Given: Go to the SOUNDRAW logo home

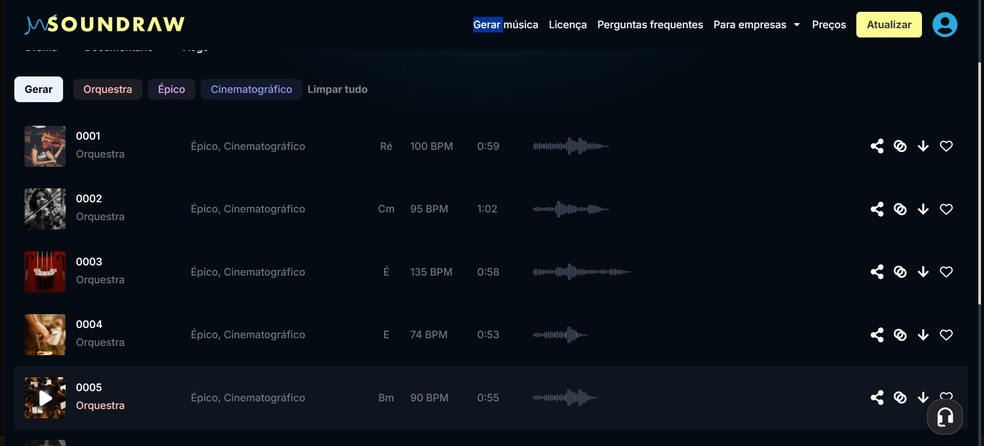Looking at the screenshot, I should click(105, 24).
